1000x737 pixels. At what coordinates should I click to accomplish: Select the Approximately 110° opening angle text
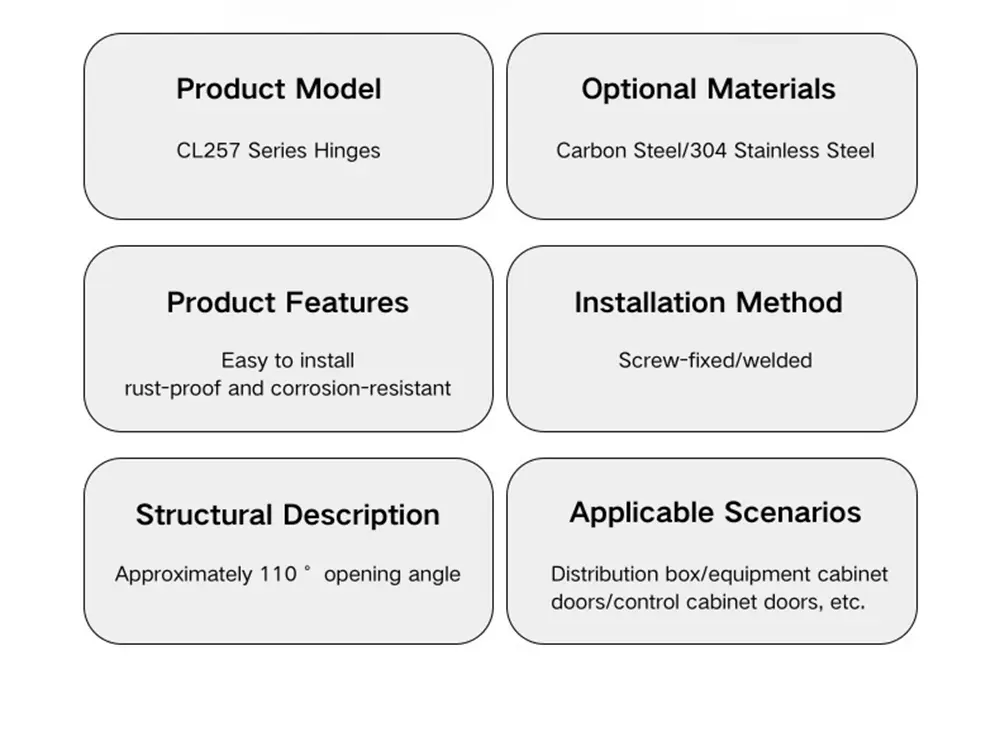pos(288,574)
